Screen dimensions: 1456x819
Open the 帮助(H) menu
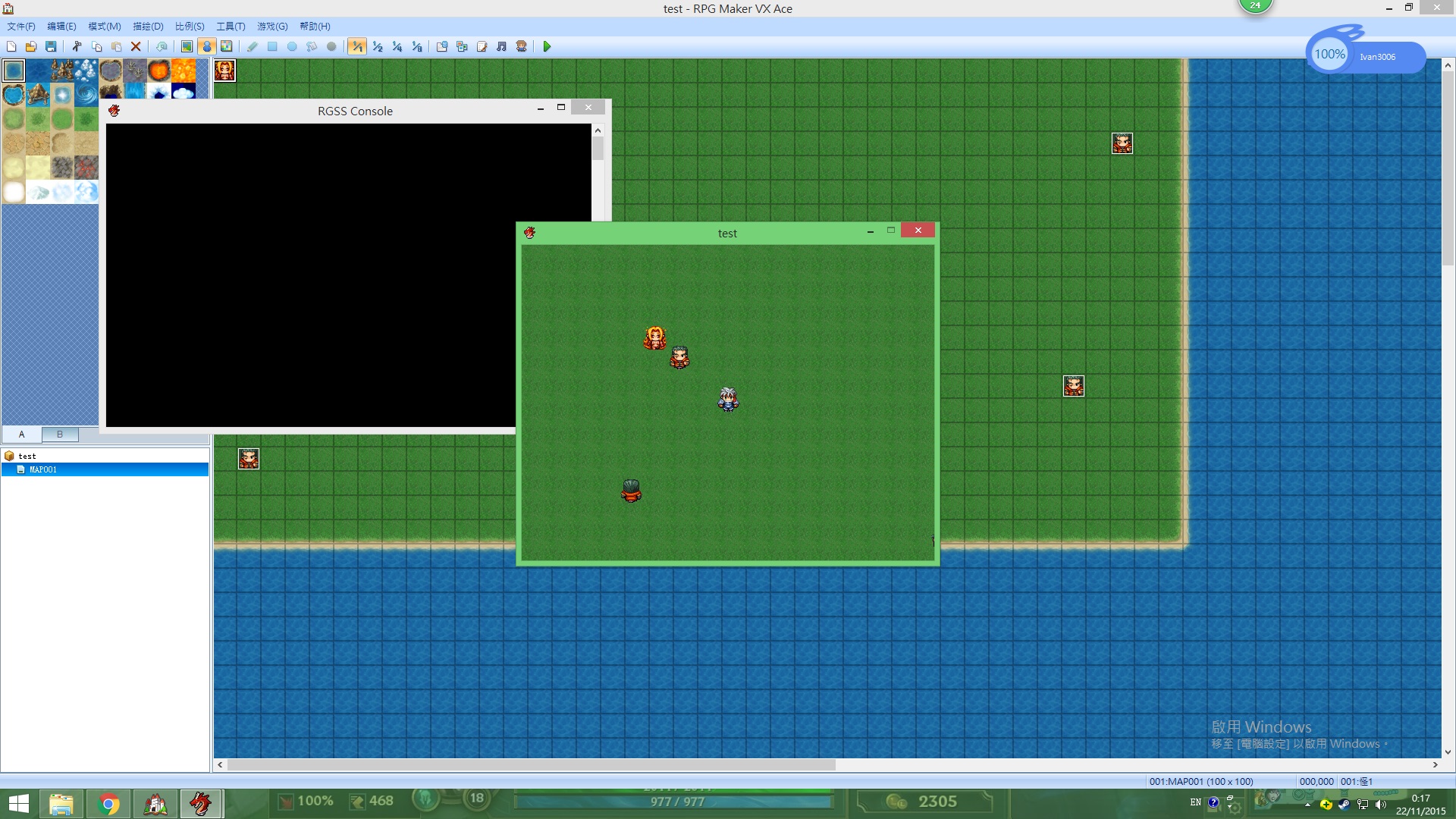coord(315,27)
